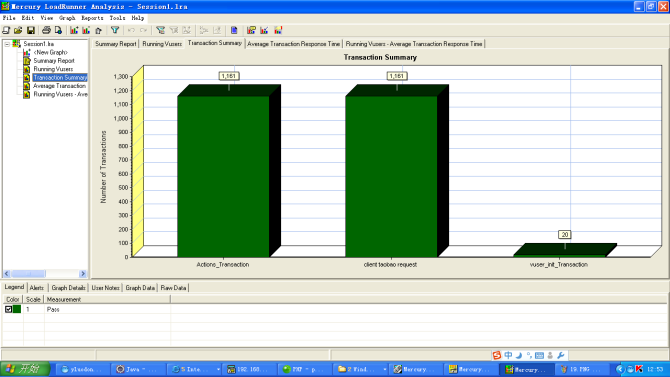
Task: Click the grayed clear filter funnel icon
Action: (174, 30)
